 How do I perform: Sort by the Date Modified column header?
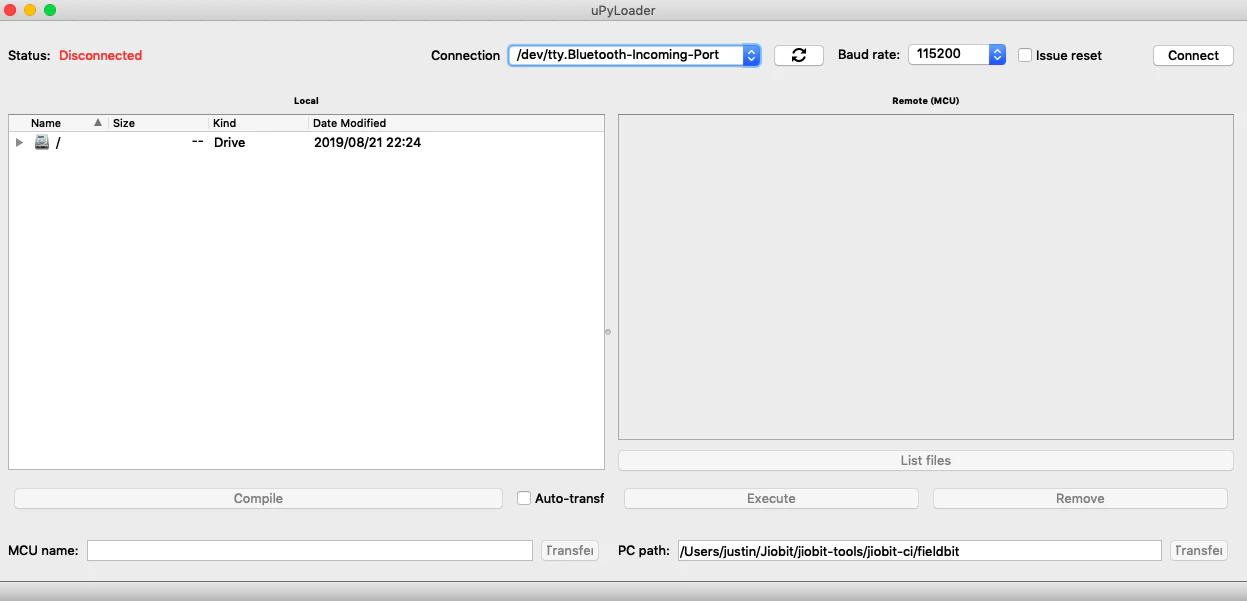click(456, 123)
